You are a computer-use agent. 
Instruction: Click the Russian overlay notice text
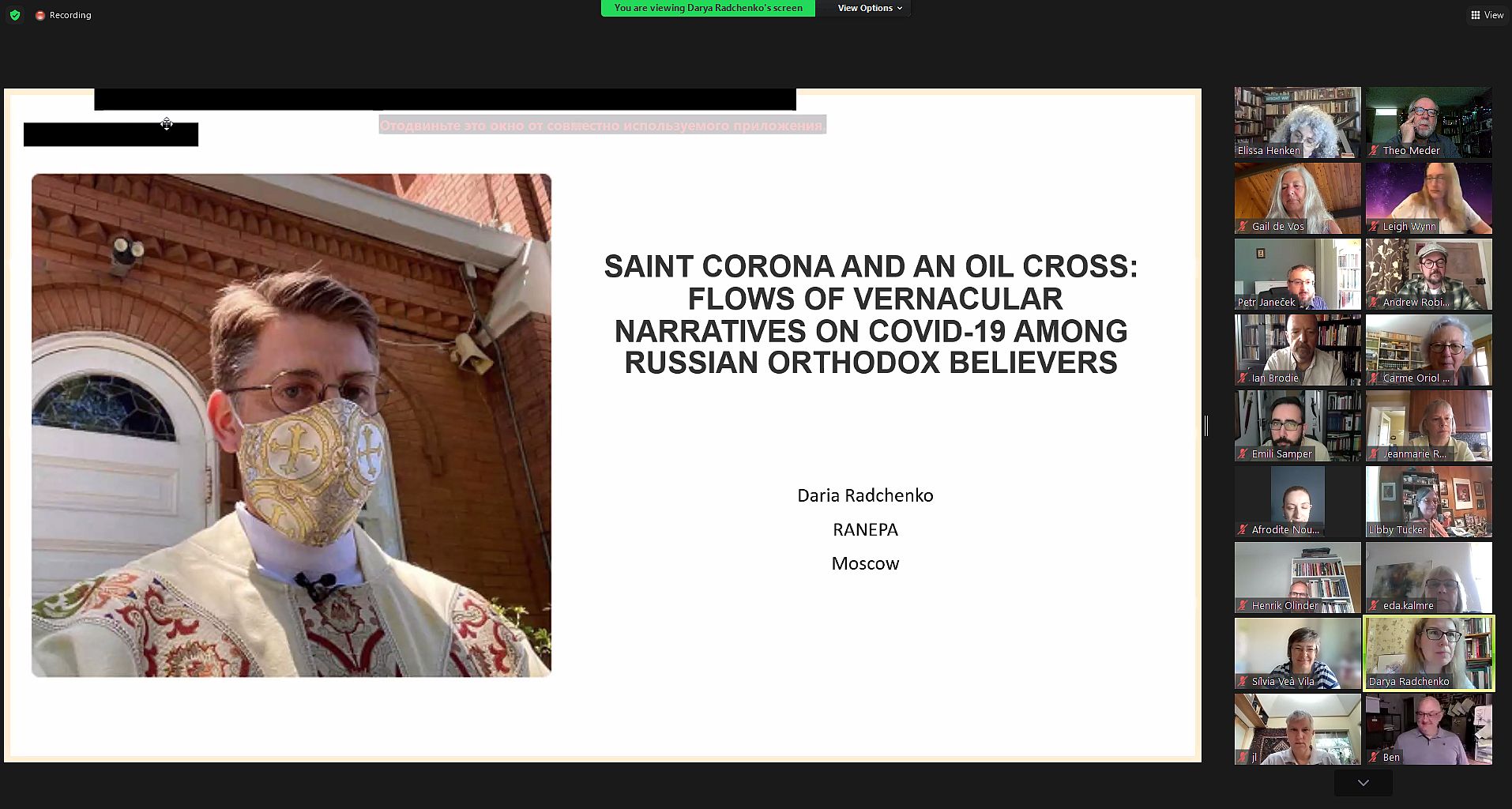[x=601, y=126]
